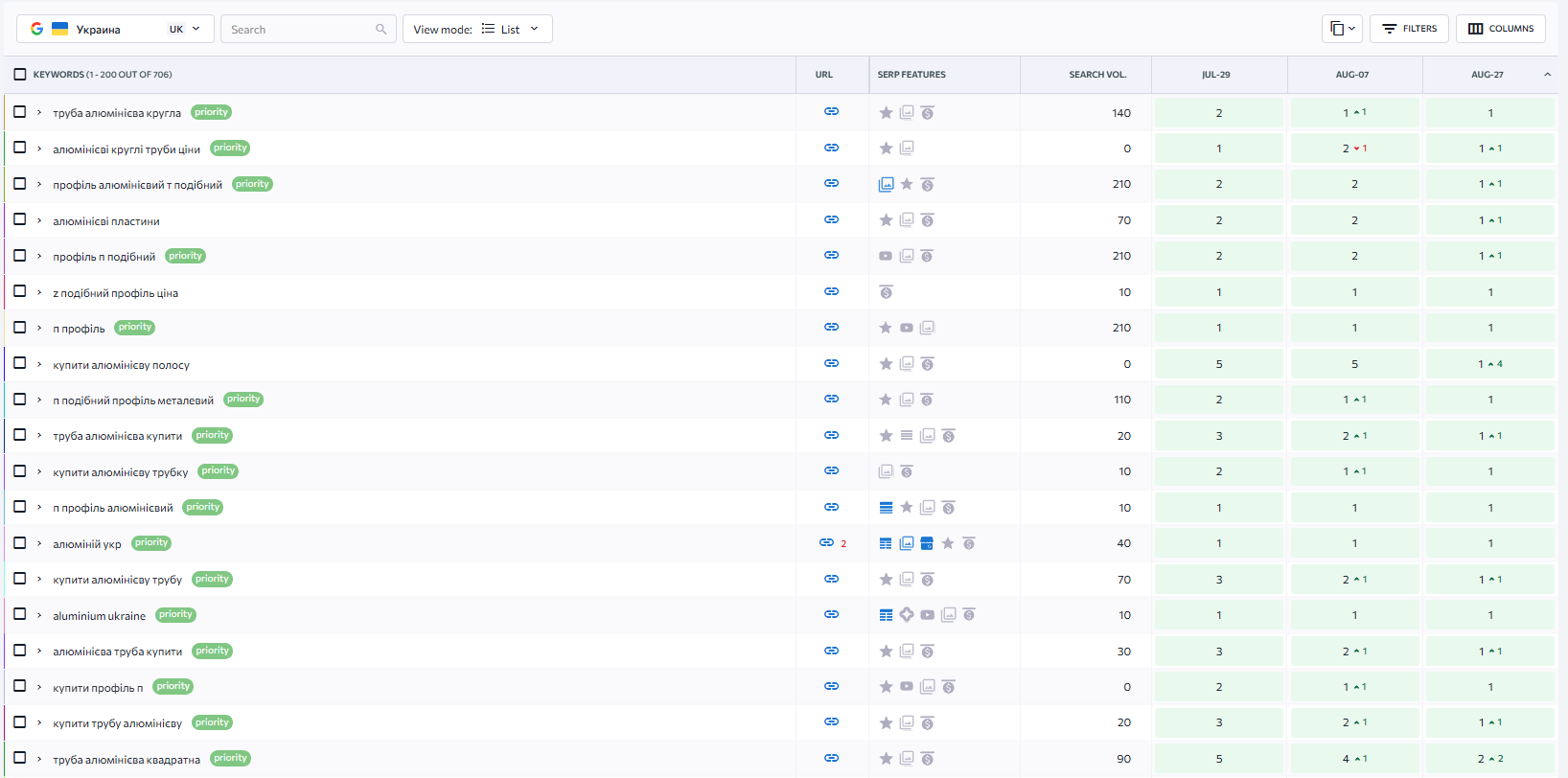Open URL link icon for 'труба алюмінієва кругла'
The image size is (1568, 778).
[x=831, y=112]
